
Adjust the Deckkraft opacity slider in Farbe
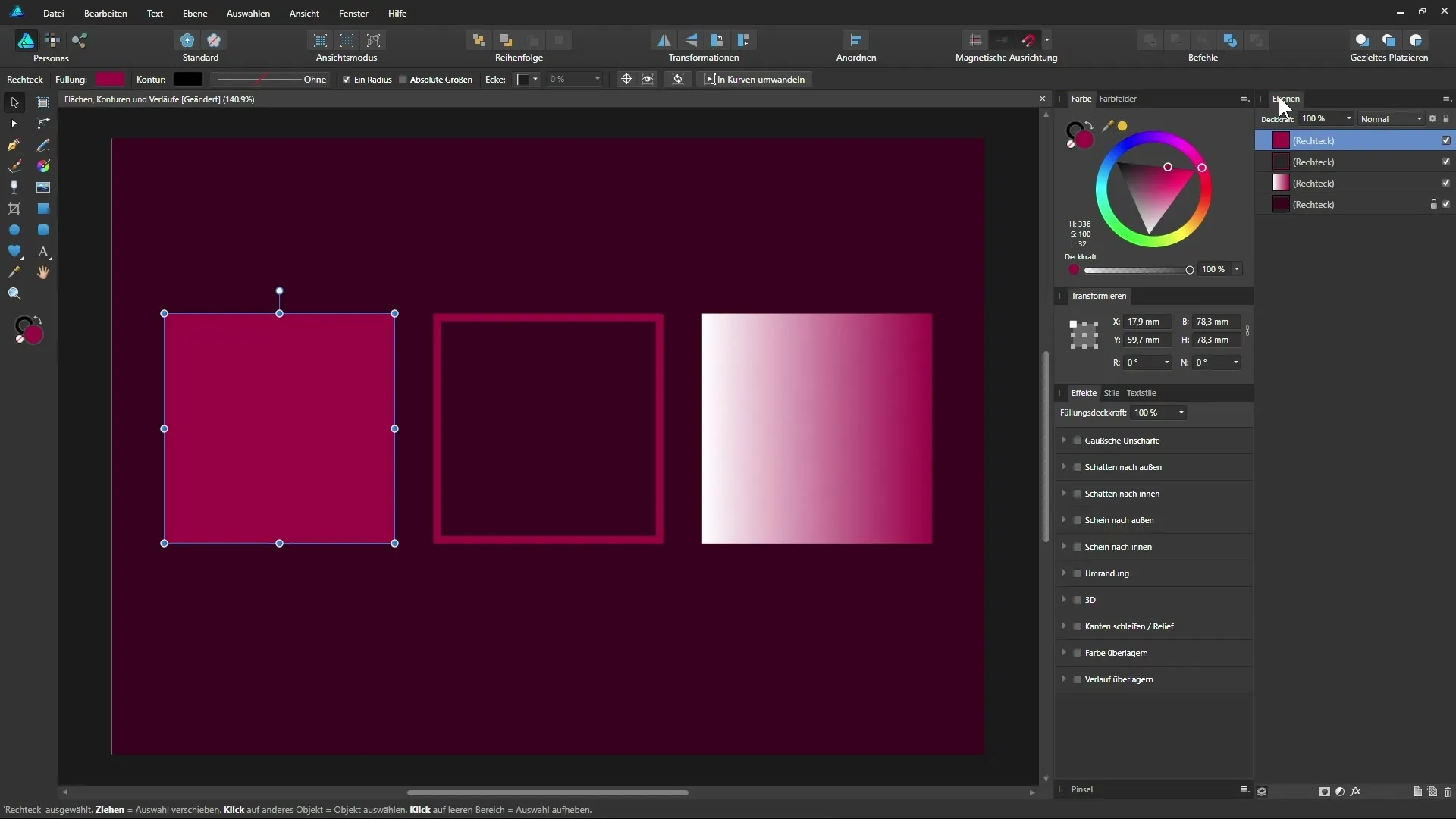coord(1138,270)
